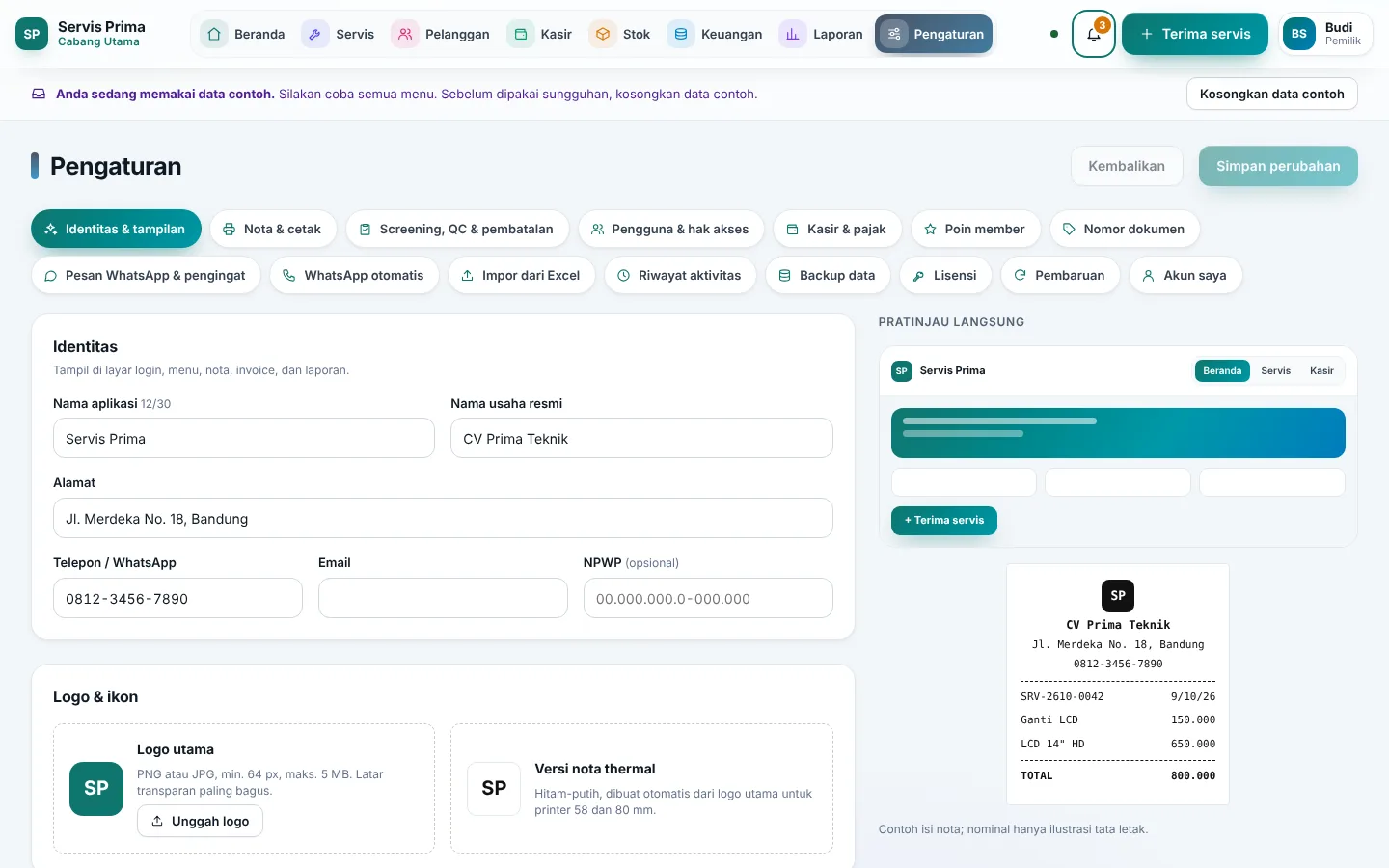Click the Terima servis button in header
Viewport: 1389px width, 868px height.
1195,34
